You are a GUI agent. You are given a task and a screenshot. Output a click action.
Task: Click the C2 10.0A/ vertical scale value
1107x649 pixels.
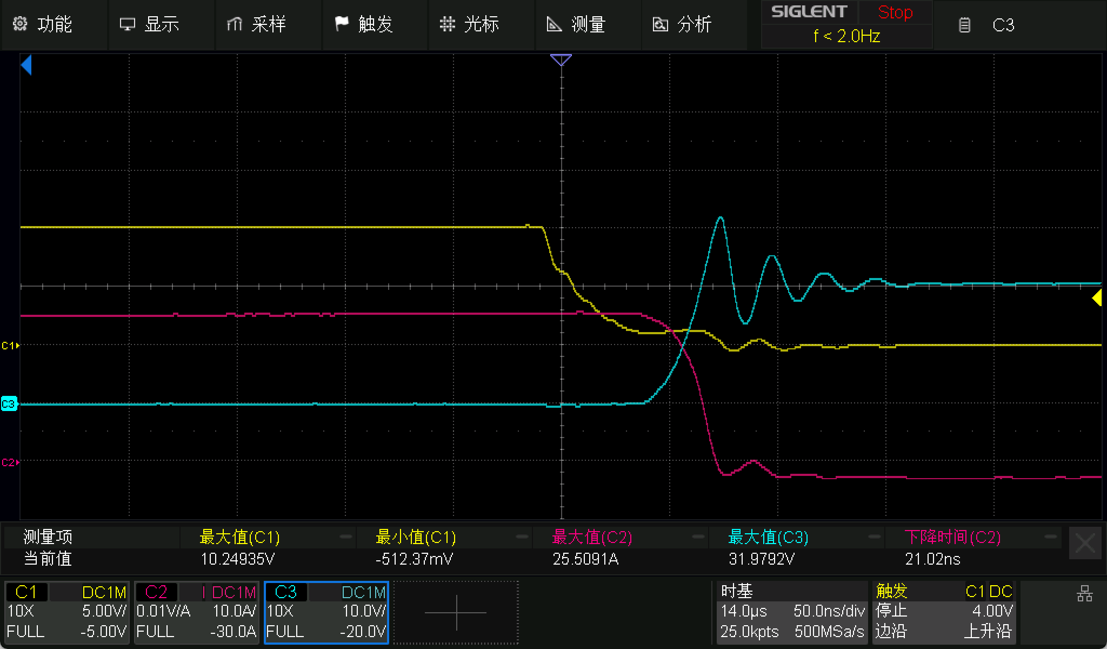(234, 612)
